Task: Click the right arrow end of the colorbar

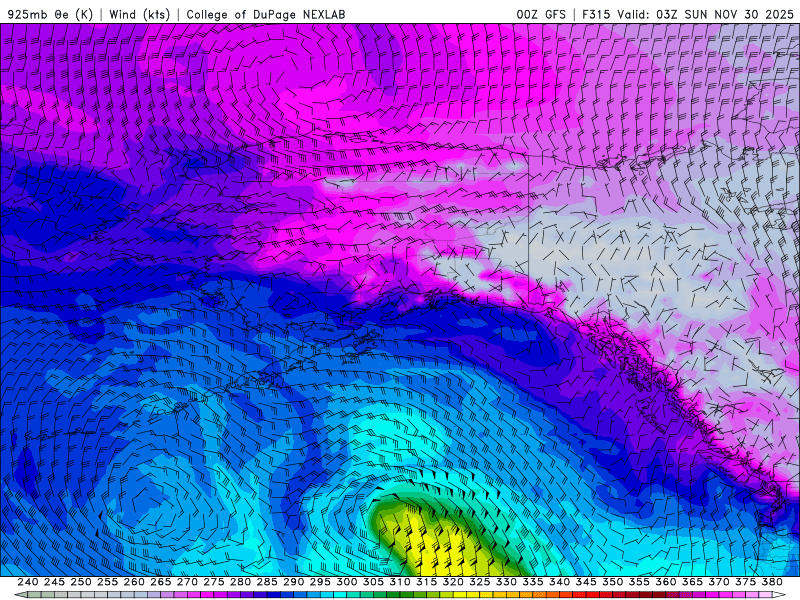Action: (x=780, y=595)
